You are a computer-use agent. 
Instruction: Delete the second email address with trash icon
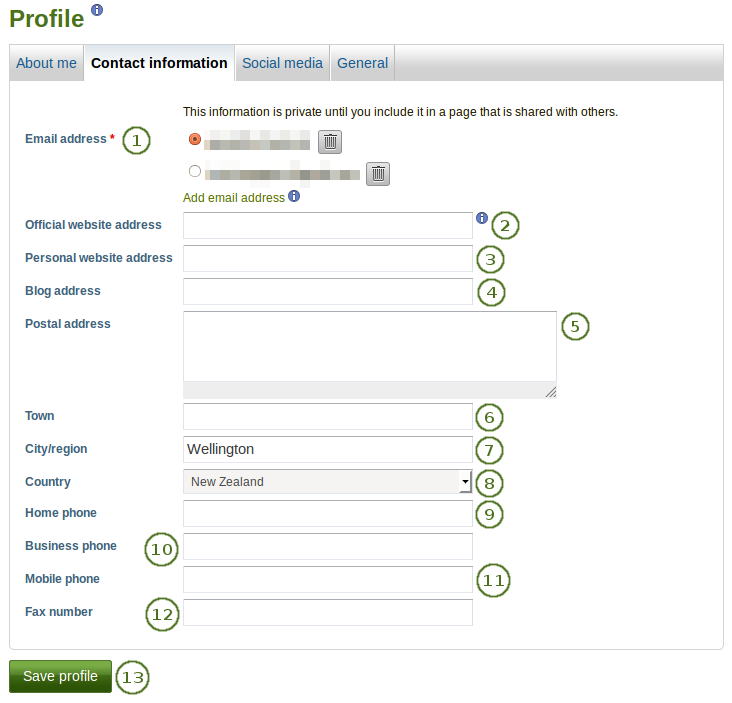coord(377,174)
